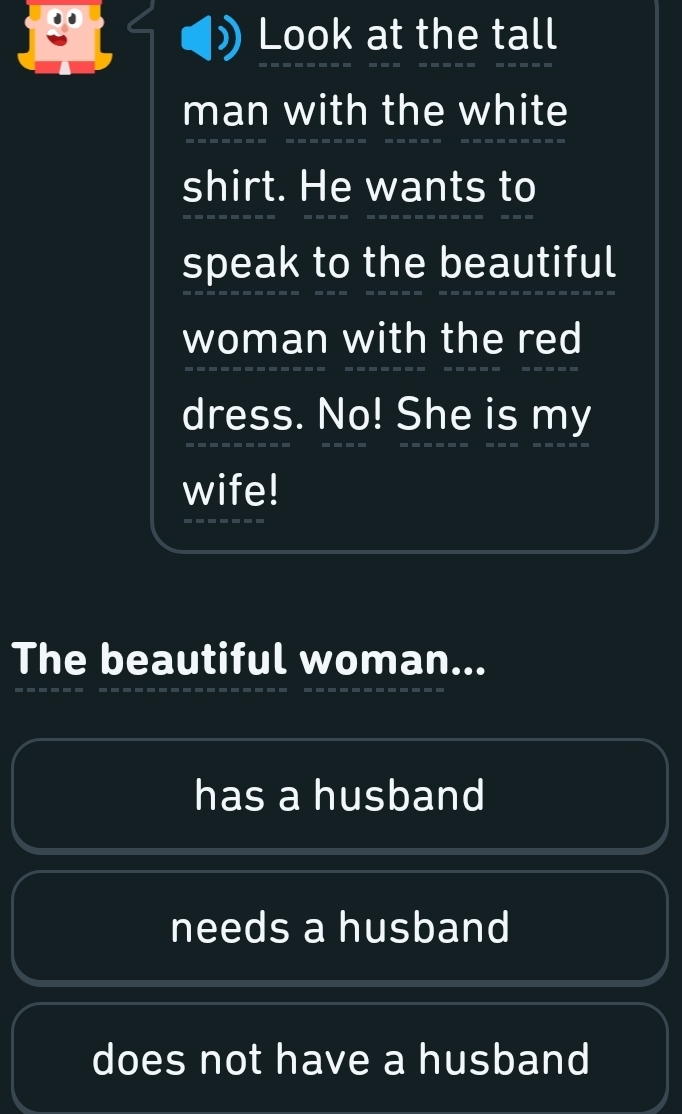Show the hint for the word "tall"
The width and height of the screenshot is (682, 1114).
526,37
